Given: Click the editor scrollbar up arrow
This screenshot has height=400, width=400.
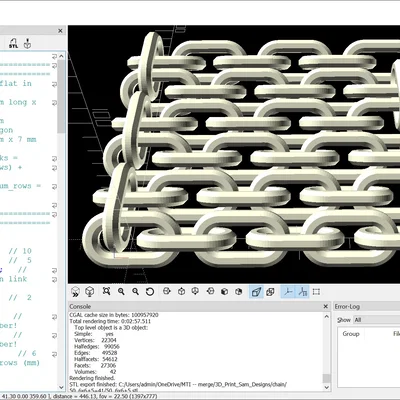Looking at the screenshot, I should click(x=61, y=56).
